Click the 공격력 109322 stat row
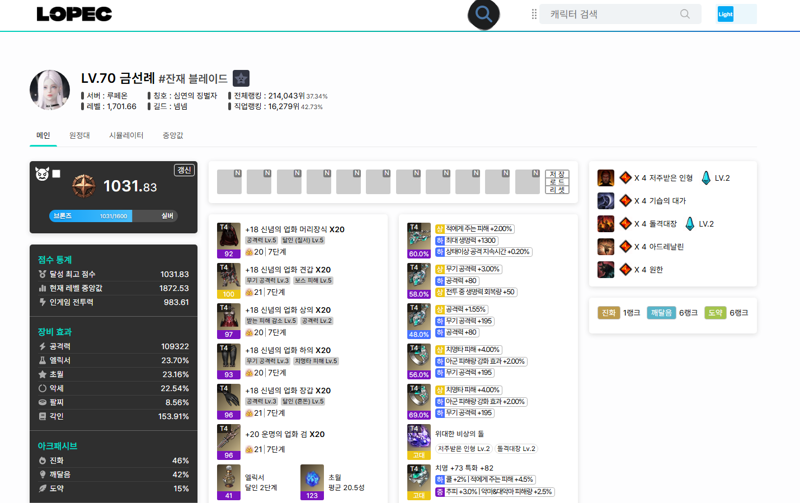This screenshot has width=800, height=503. [113, 346]
